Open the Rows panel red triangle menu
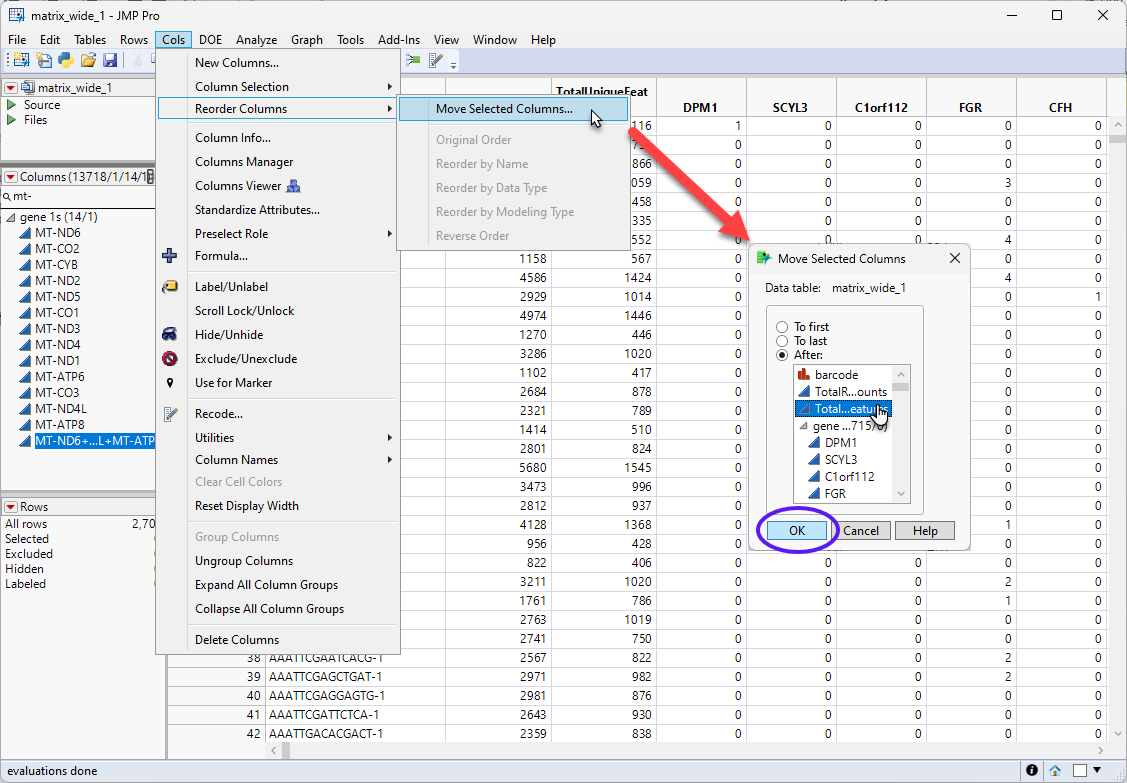Screen dimensions: 1127x783 coord(11,507)
